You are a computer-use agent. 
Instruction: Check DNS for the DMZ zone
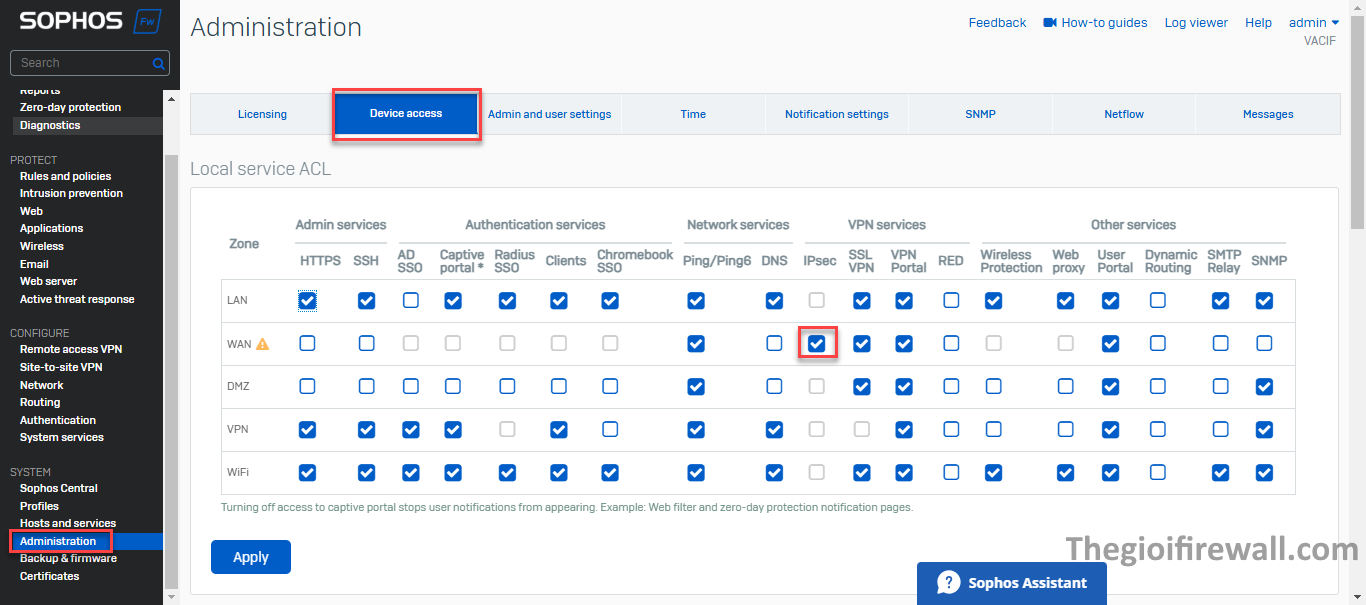pos(774,386)
